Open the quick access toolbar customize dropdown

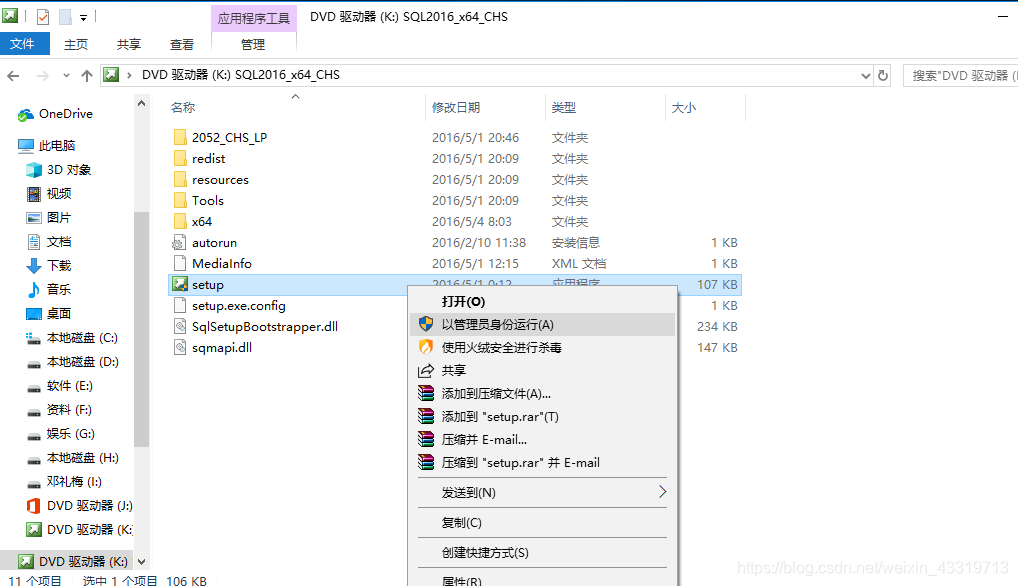(83, 18)
